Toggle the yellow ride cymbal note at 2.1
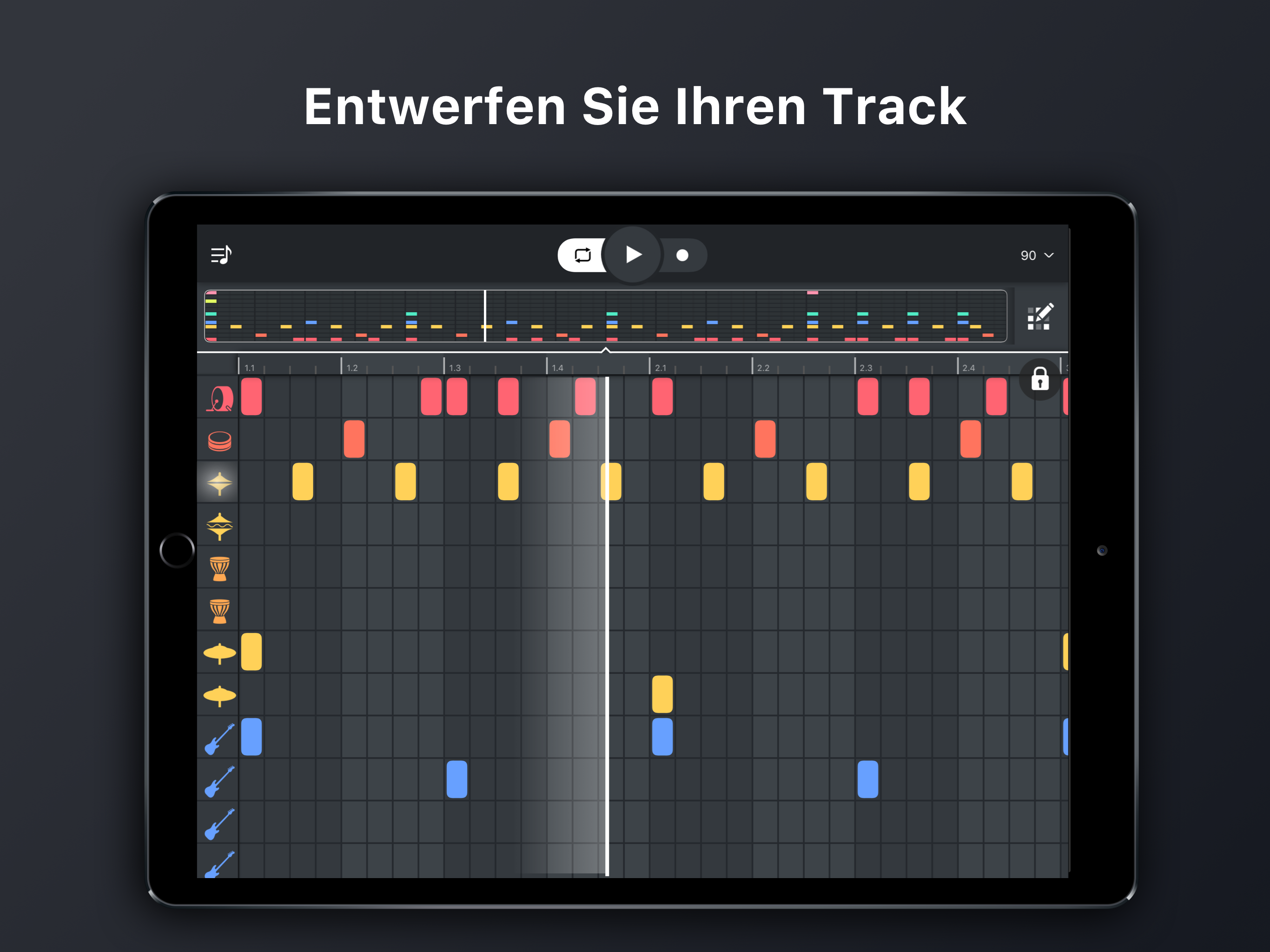 662,694
